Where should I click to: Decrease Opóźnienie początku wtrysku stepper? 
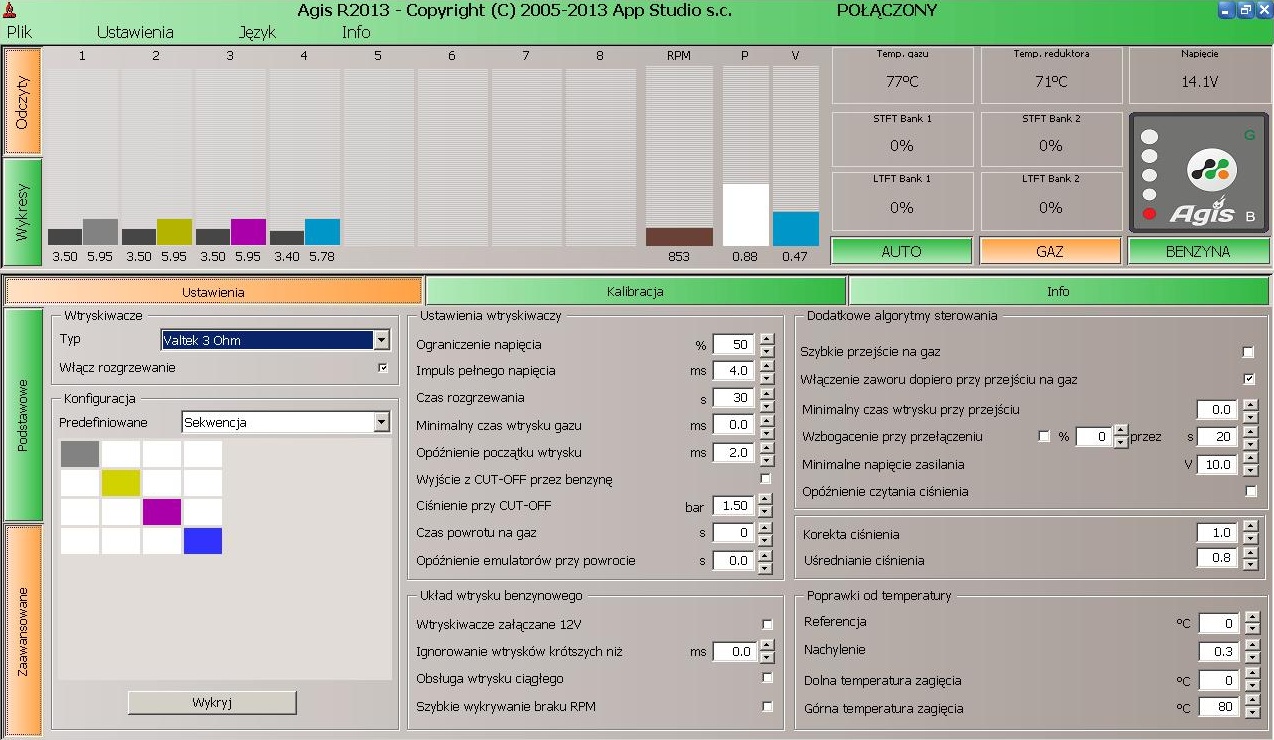(x=766, y=458)
